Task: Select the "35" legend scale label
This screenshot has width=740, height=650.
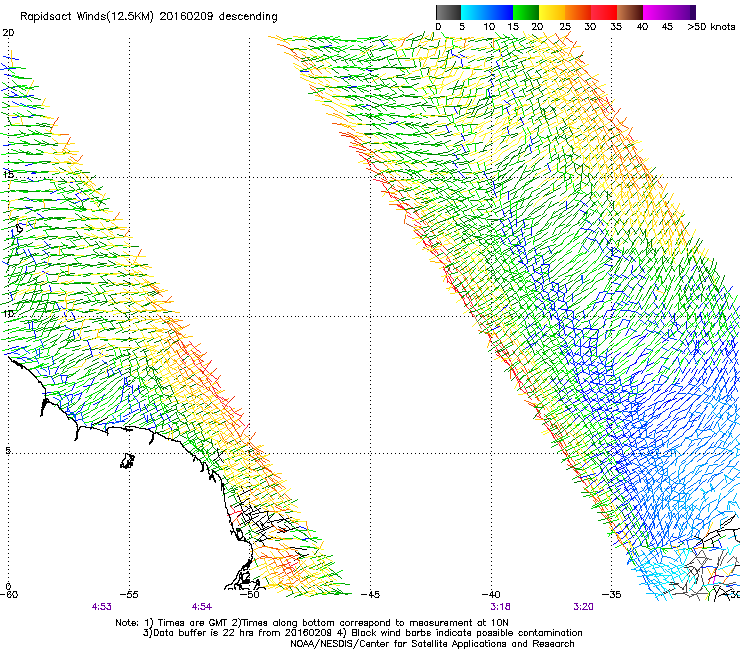Action: (616, 27)
